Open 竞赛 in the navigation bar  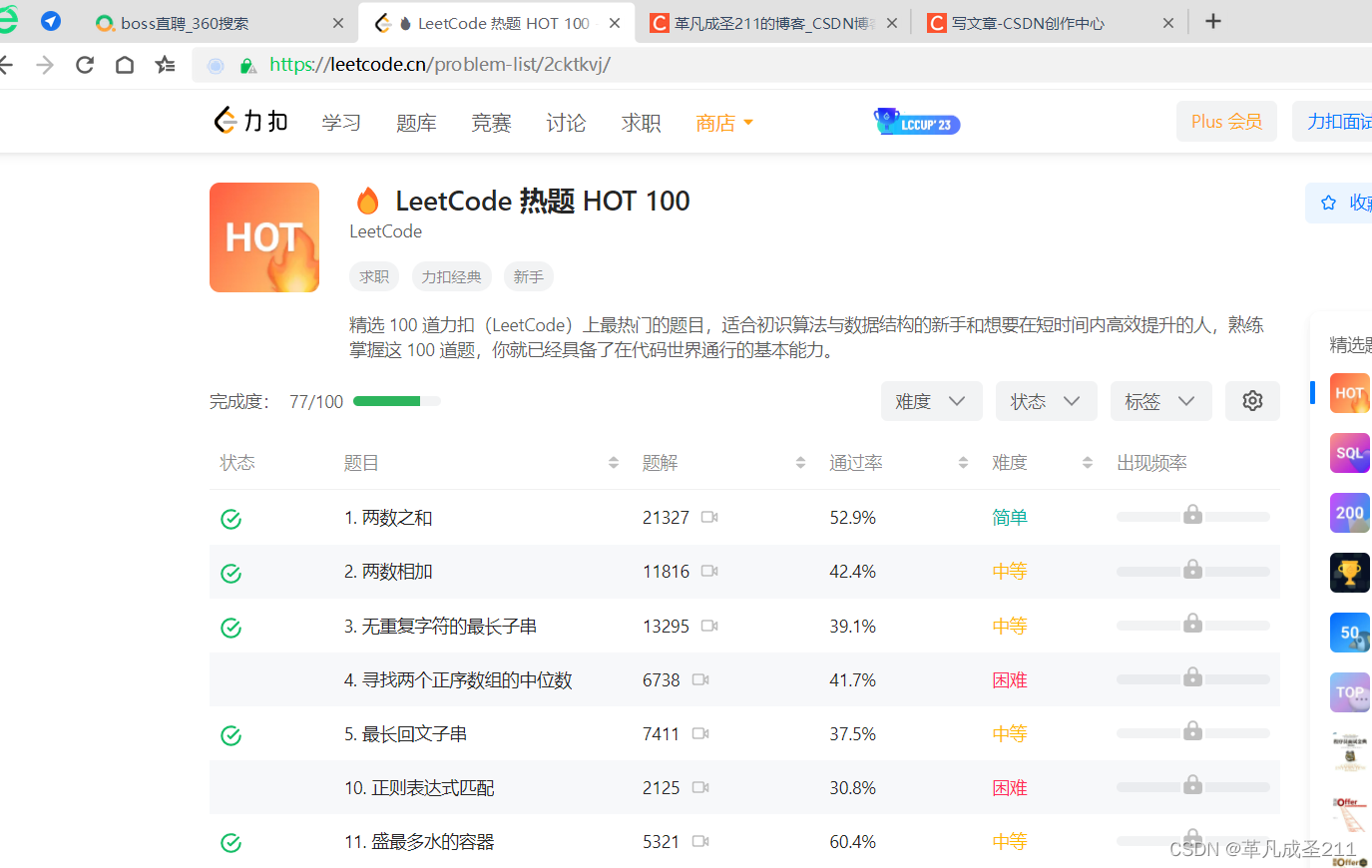491,123
